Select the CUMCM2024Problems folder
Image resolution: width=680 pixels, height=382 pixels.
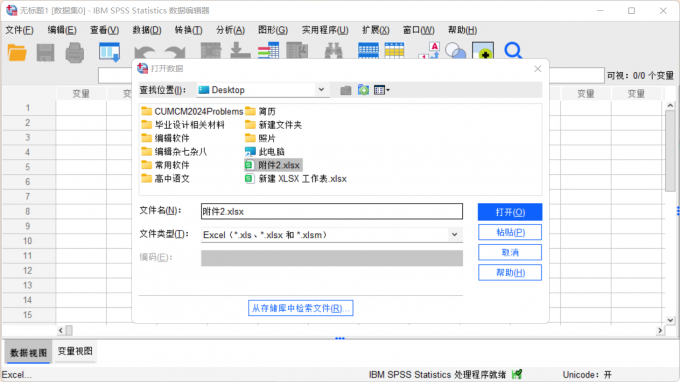[x=192, y=111]
